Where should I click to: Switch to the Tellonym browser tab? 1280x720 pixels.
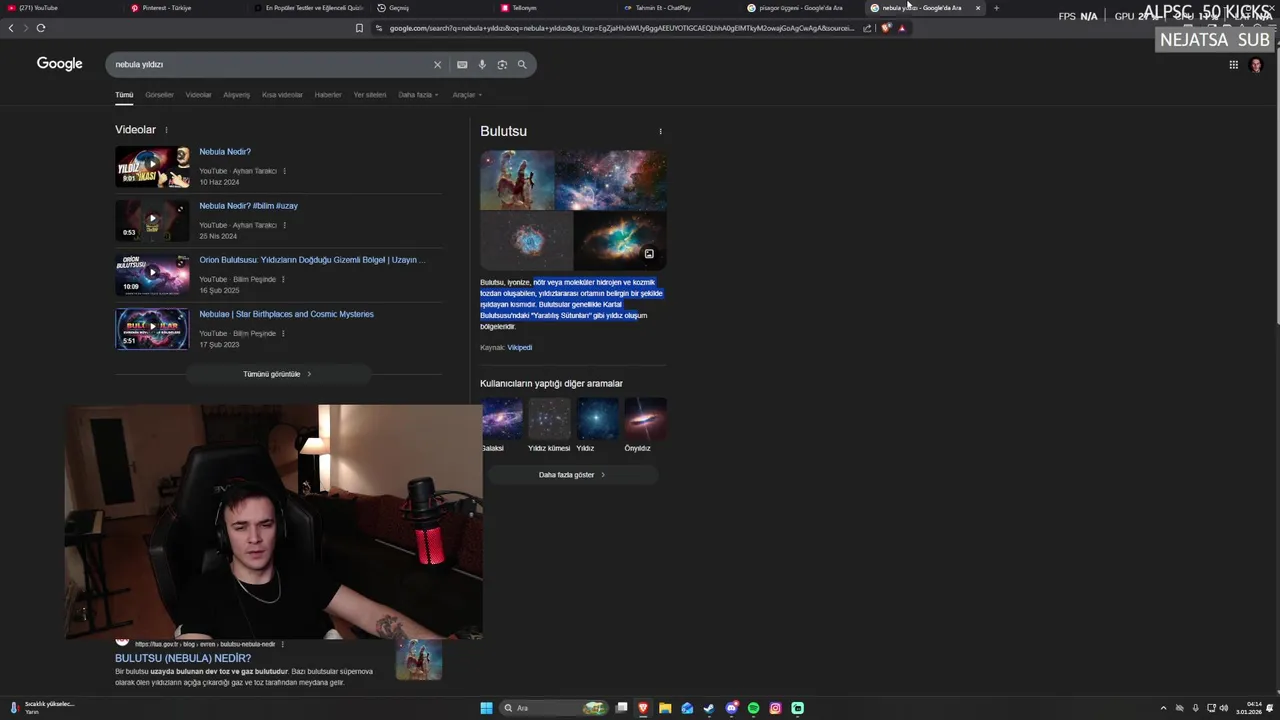point(555,8)
